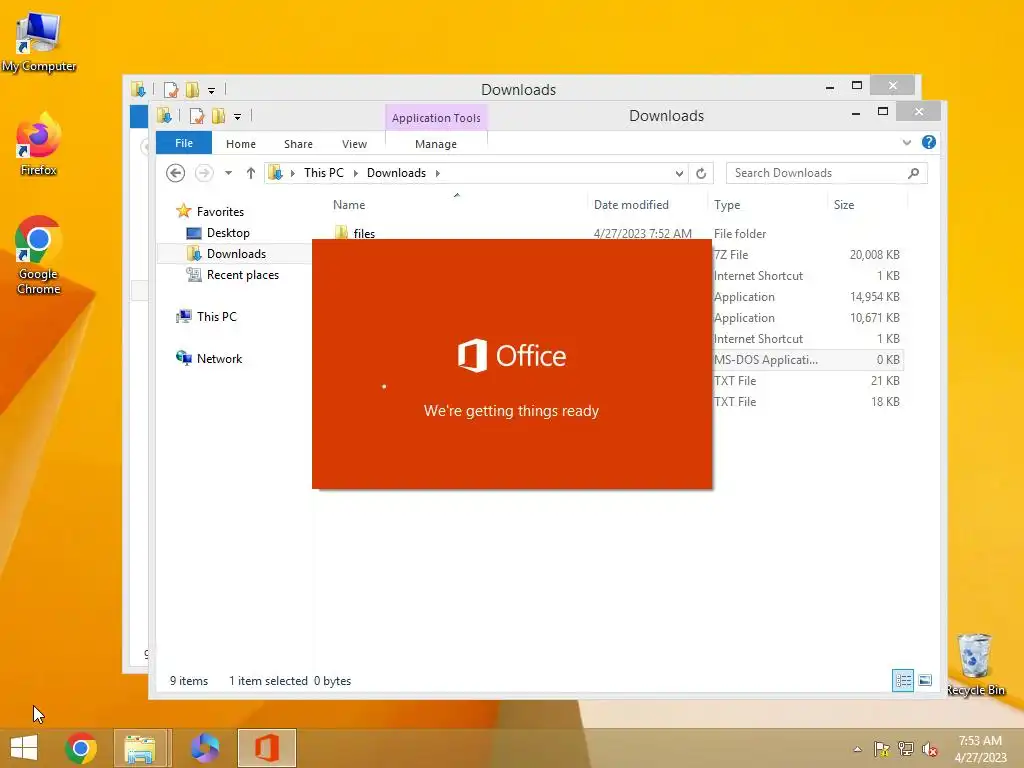The image size is (1024, 768).
Task: Click the search magnifier icon
Action: (914, 172)
